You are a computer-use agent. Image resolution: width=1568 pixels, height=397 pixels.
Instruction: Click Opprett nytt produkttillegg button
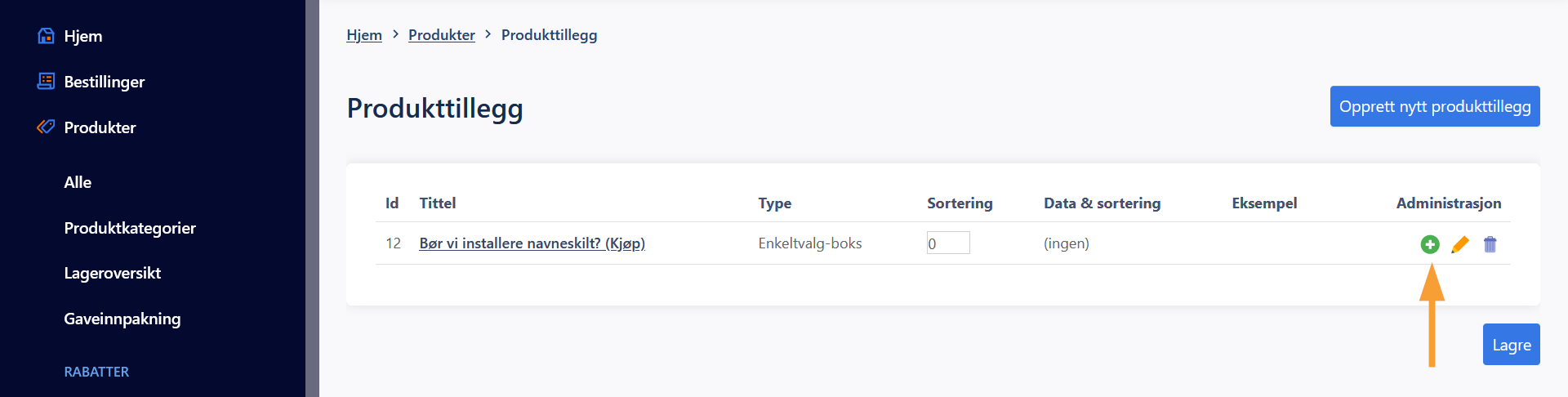pyautogui.click(x=1435, y=106)
